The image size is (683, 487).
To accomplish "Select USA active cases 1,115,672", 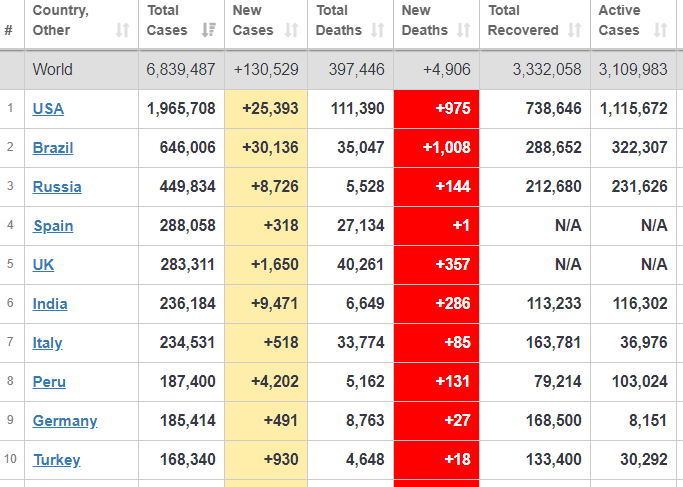I will (634, 108).
